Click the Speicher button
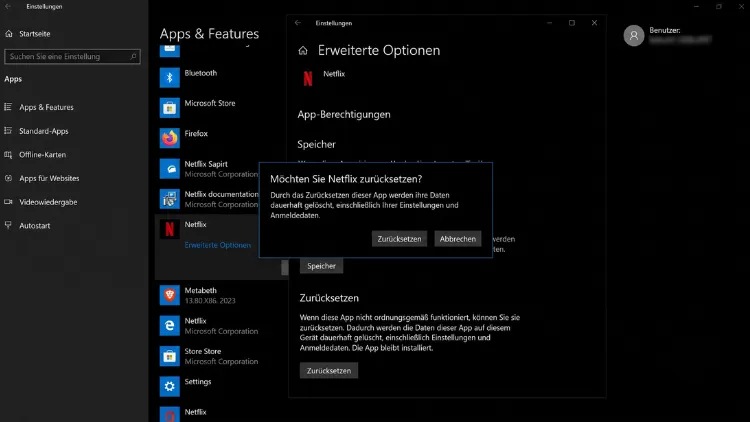 321,266
